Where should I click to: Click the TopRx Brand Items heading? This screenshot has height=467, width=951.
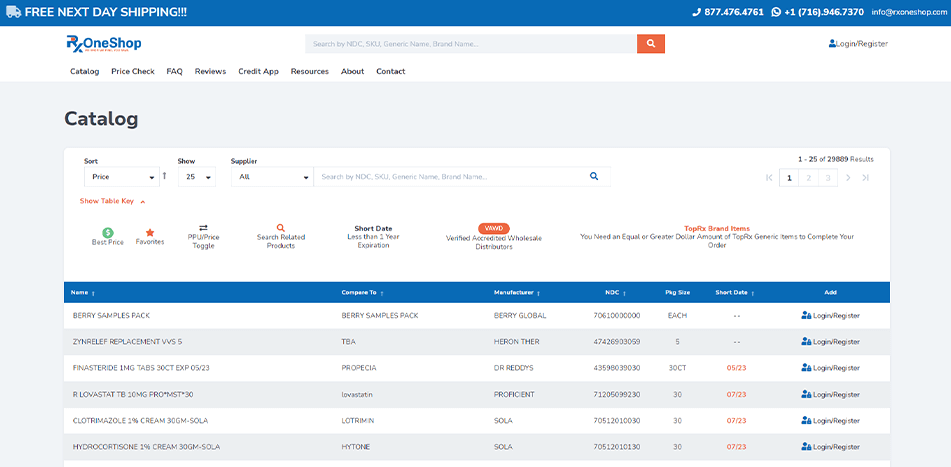pos(717,229)
